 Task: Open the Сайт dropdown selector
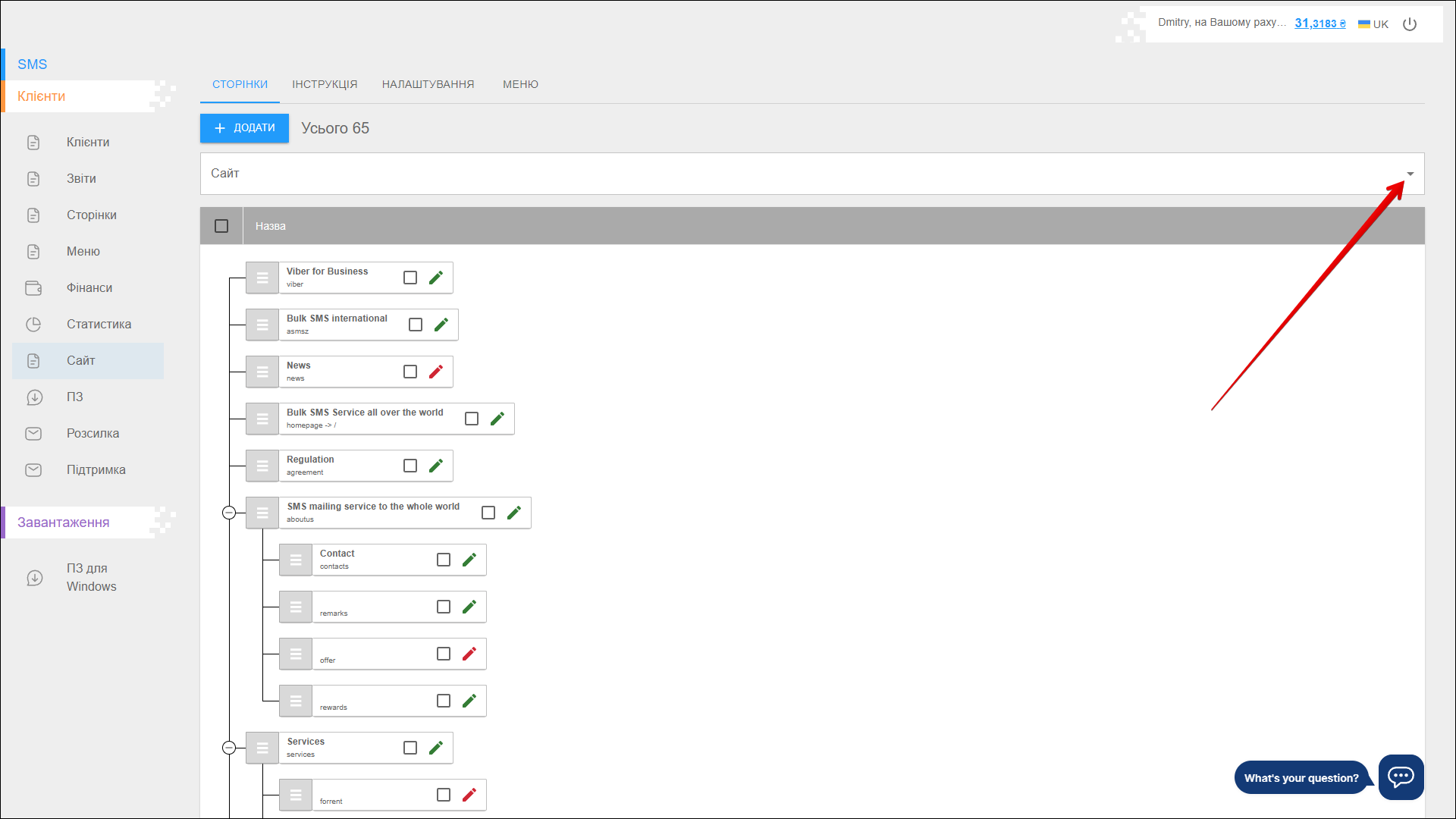click(x=1410, y=174)
